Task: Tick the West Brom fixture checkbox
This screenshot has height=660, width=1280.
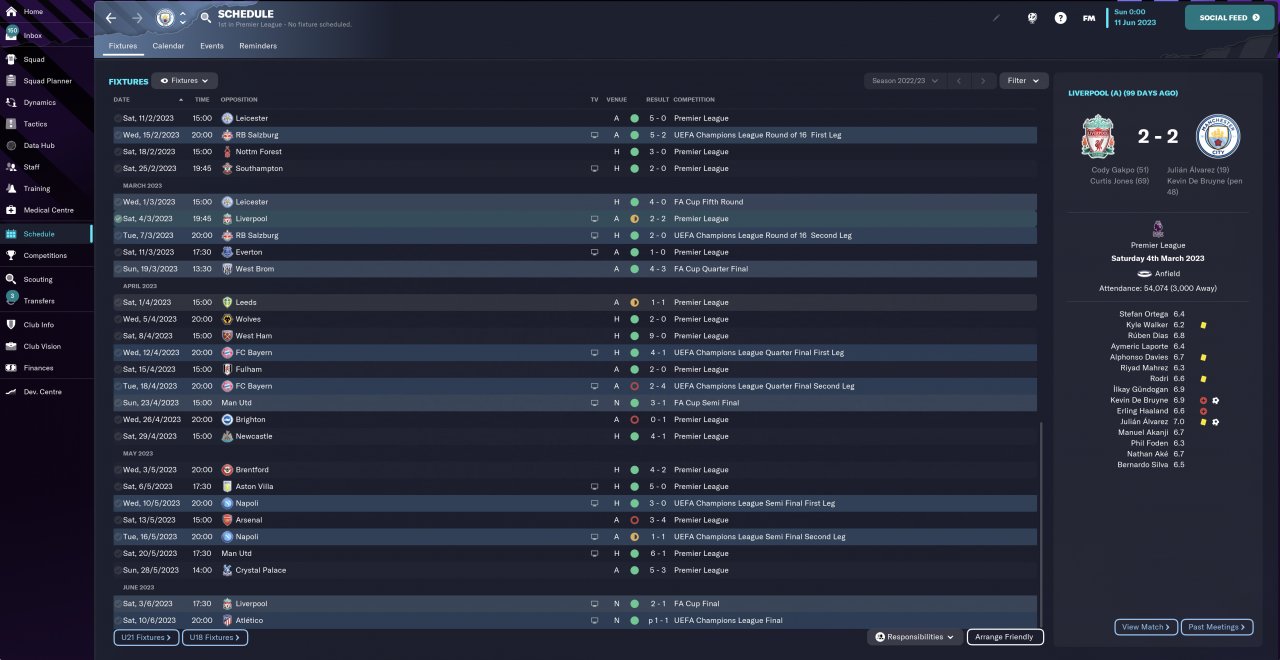Action: [118, 269]
